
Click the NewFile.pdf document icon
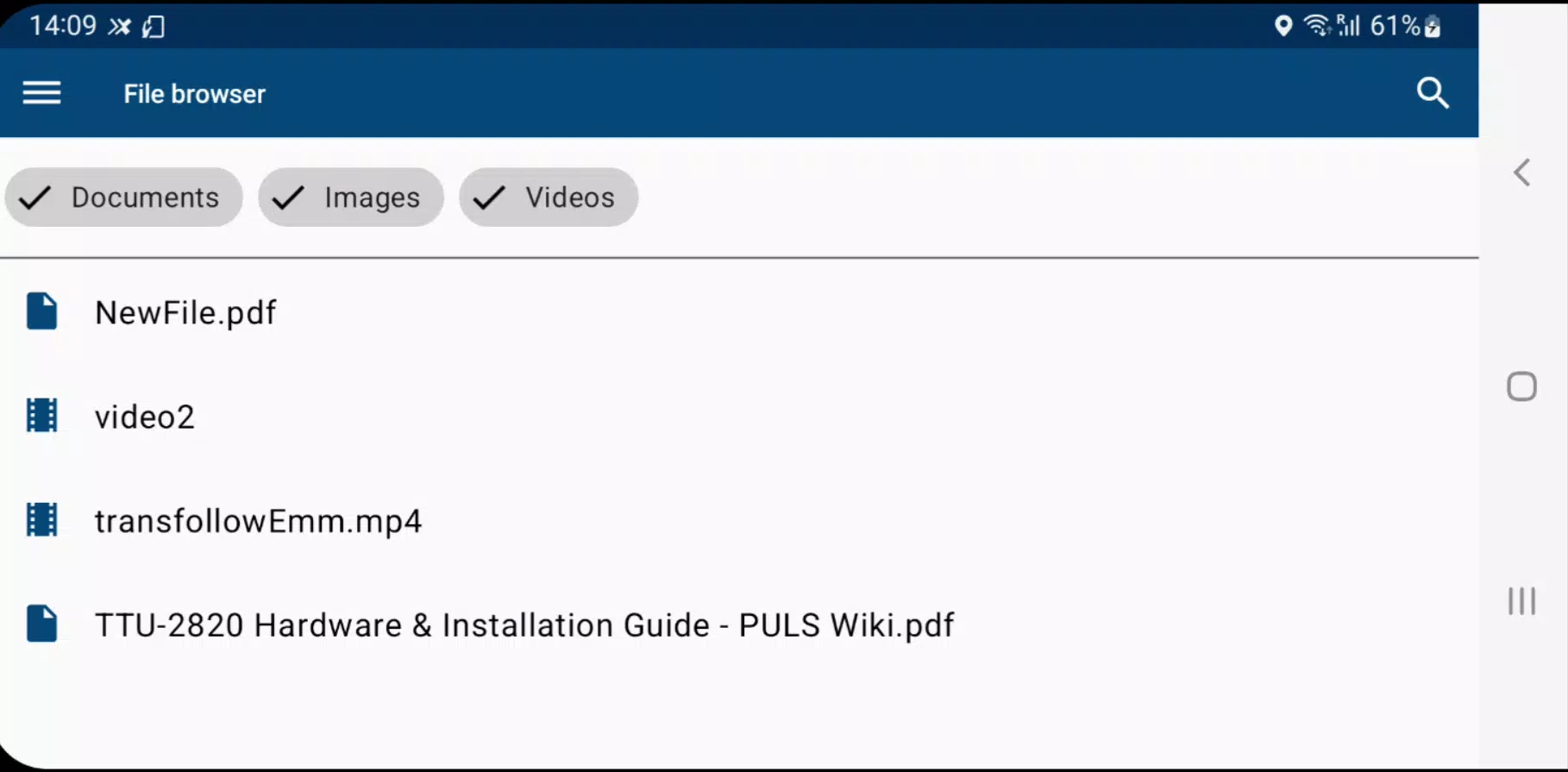click(41, 311)
